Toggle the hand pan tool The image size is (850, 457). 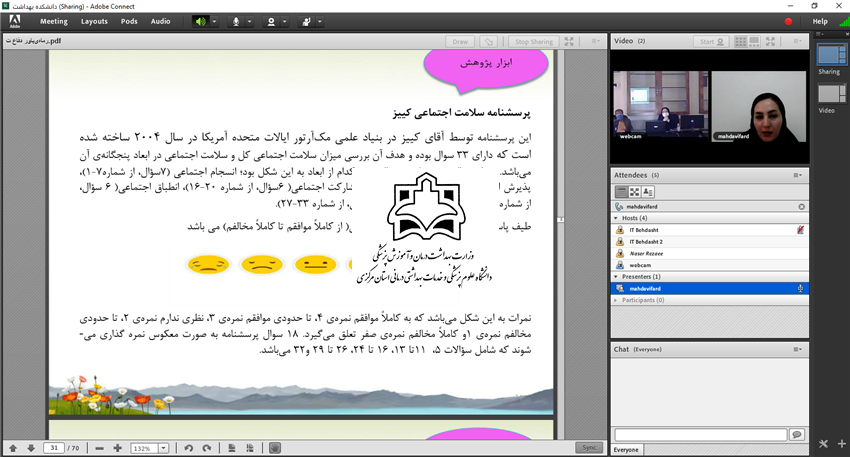click(275, 448)
